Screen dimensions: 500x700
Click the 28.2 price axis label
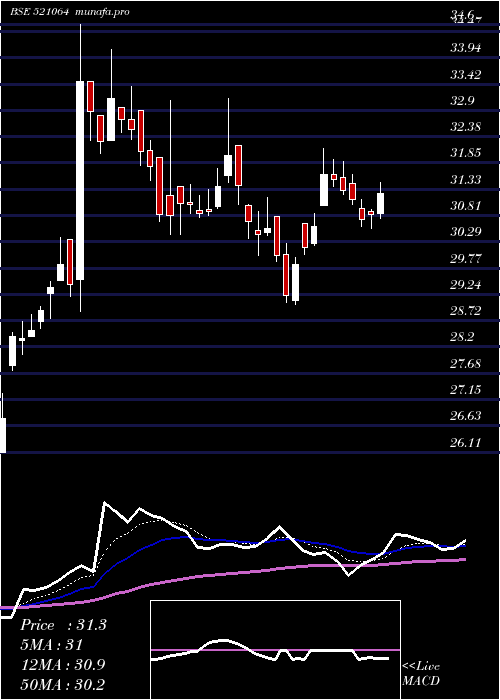click(463, 336)
